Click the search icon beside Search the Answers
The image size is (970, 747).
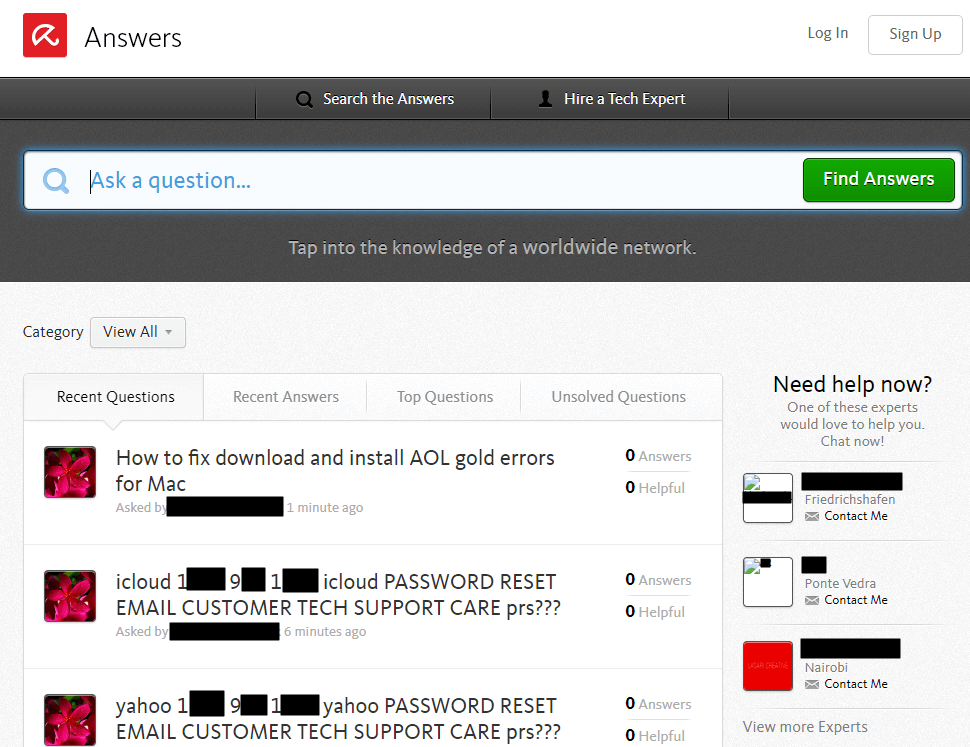coord(304,99)
